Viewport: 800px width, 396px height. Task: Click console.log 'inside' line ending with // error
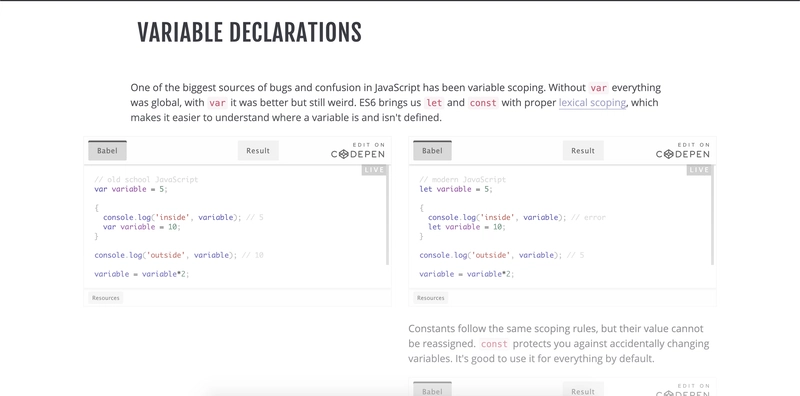coord(516,217)
